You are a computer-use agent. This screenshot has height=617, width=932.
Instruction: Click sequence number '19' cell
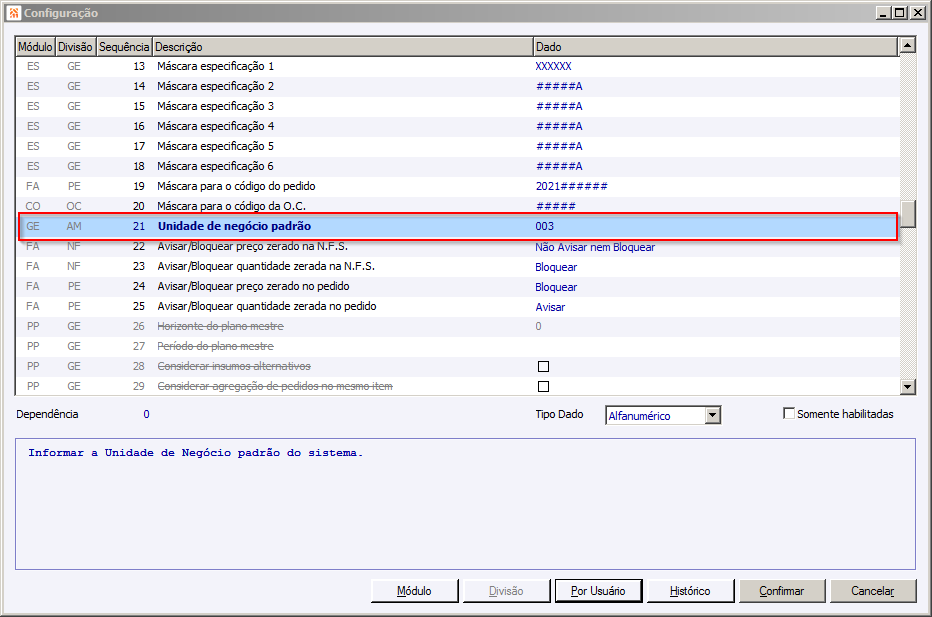138,186
